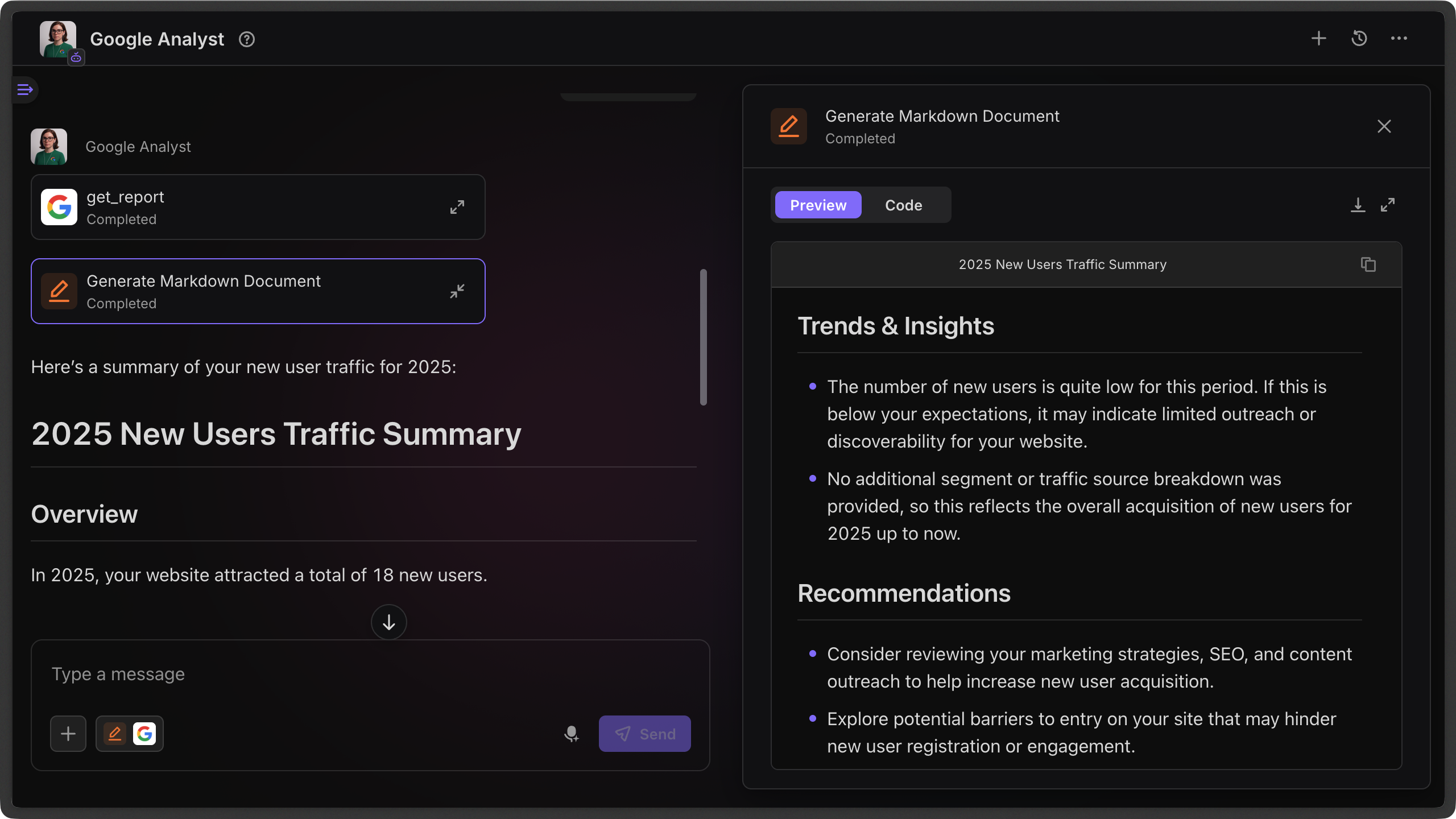The height and width of the screenshot is (819, 1456).
Task: Expand the get_report tool result
Action: tap(457, 206)
